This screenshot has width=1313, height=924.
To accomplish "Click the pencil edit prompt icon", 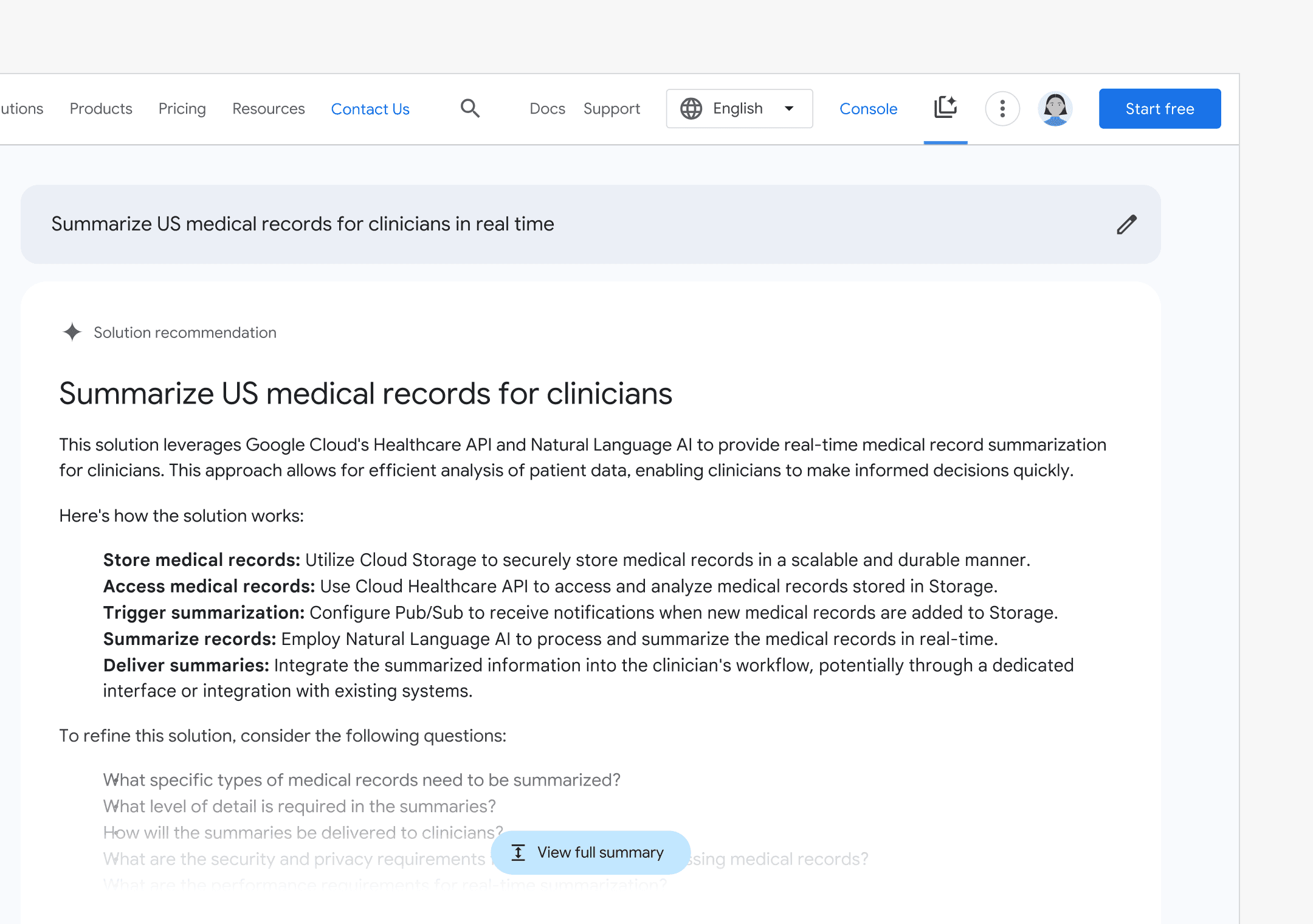I will (1126, 224).
